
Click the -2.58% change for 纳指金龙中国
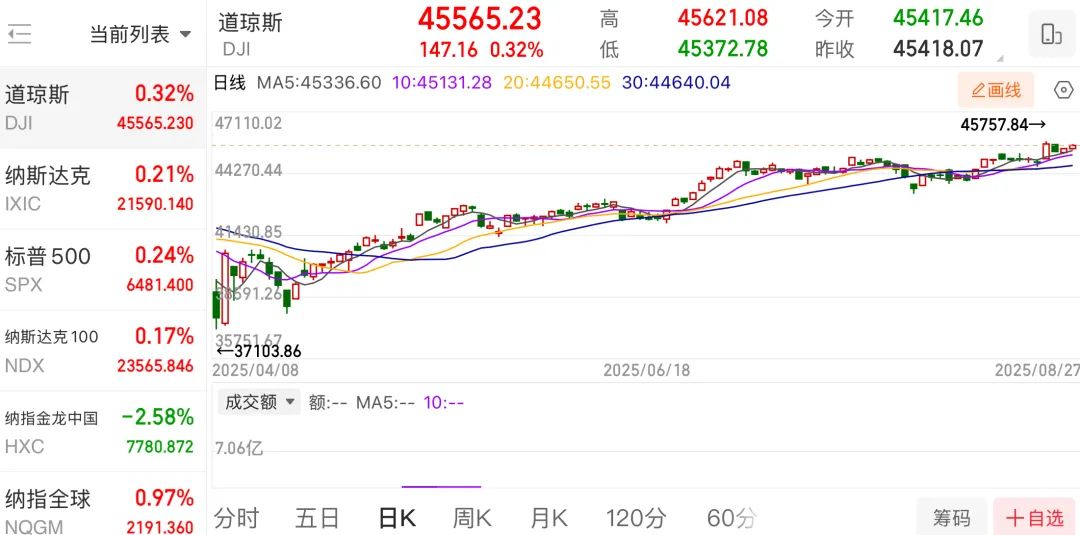pyautogui.click(x=158, y=417)
